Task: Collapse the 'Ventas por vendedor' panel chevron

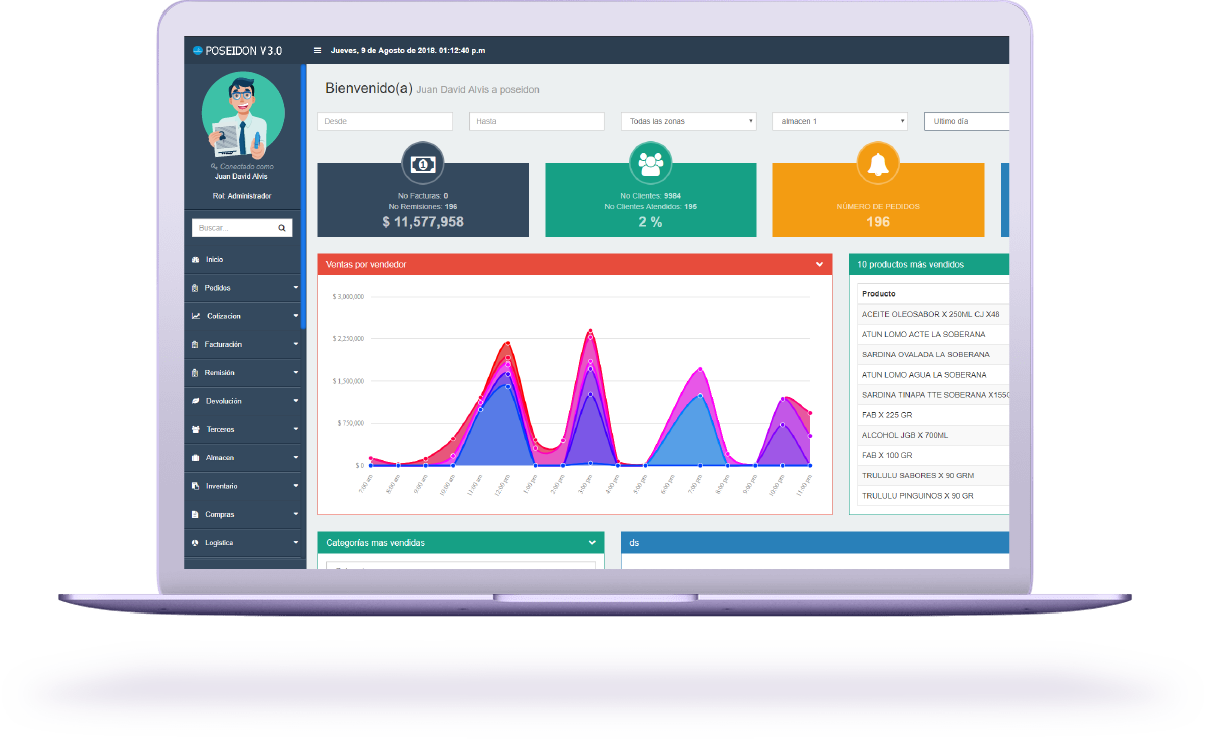Action: tap(819, 265)
